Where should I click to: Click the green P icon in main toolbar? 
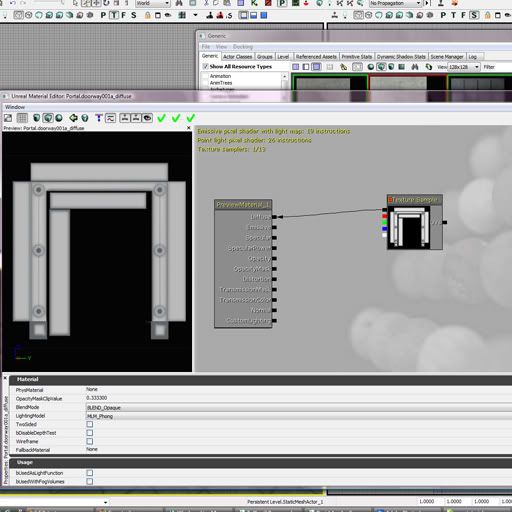[282, 3]
